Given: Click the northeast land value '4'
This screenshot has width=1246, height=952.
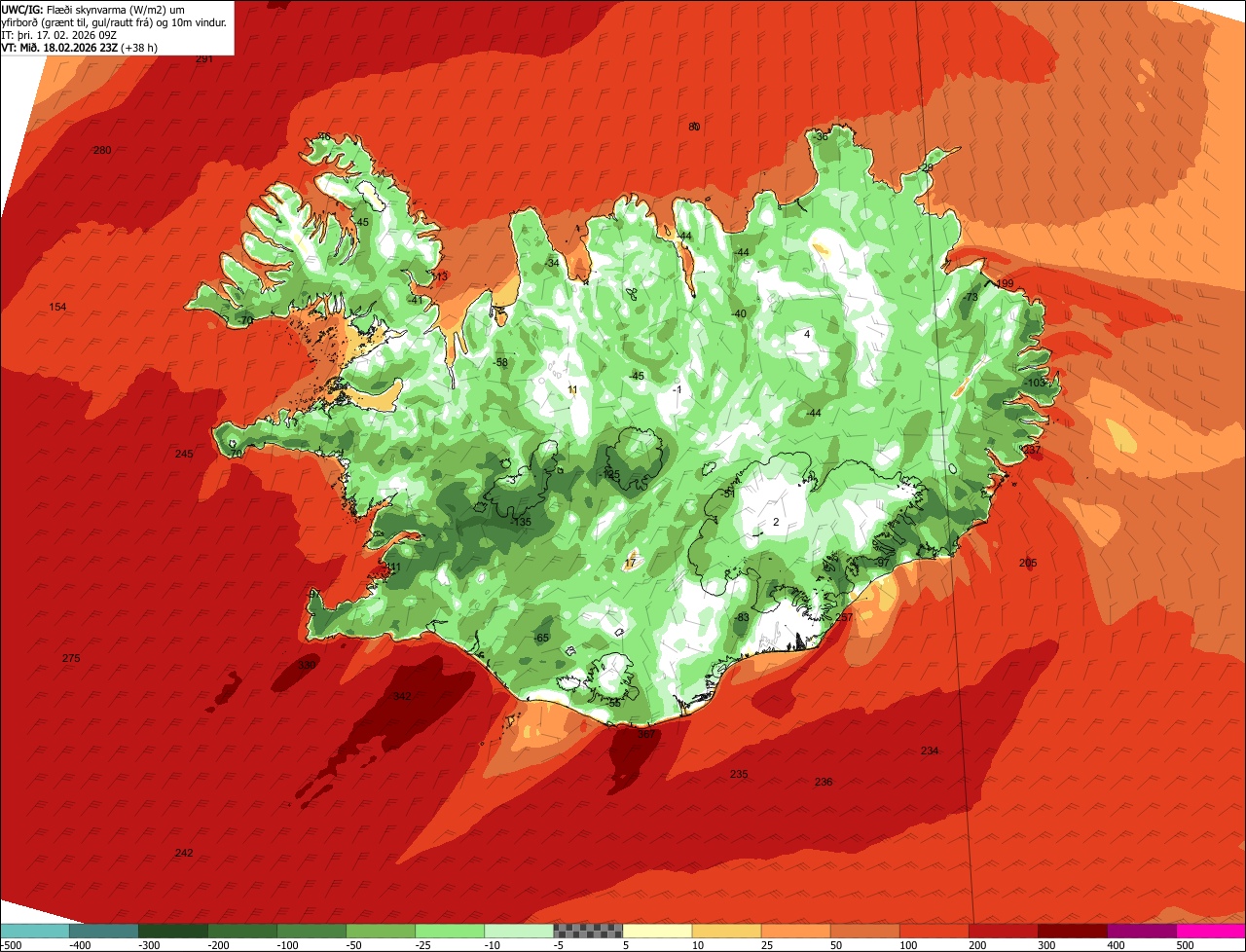Looking at the screenshot, I should (x=807, y=335).
